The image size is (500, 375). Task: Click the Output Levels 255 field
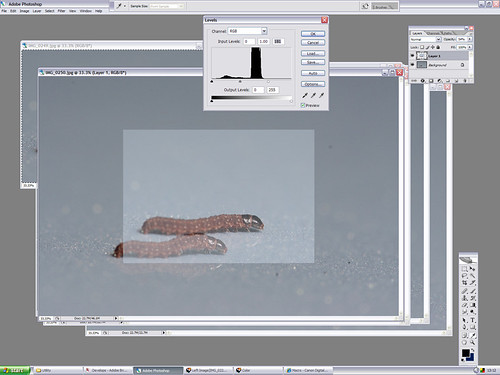click(273, 90)
